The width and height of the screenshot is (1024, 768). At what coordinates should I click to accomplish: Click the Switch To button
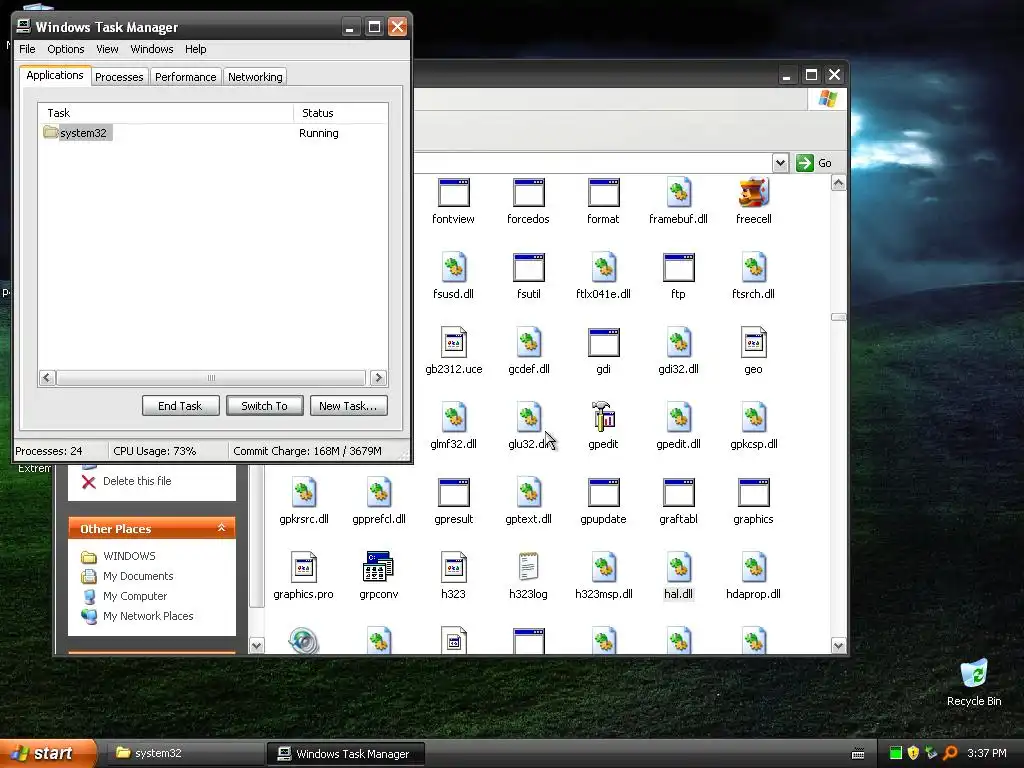pyautogui.click(x=264, y=406)
